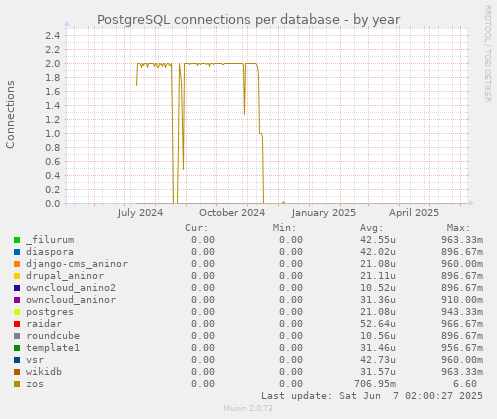Click the template1 dark green swatch
This screenshot has height=419, width=497.
[x=17, y=348]
